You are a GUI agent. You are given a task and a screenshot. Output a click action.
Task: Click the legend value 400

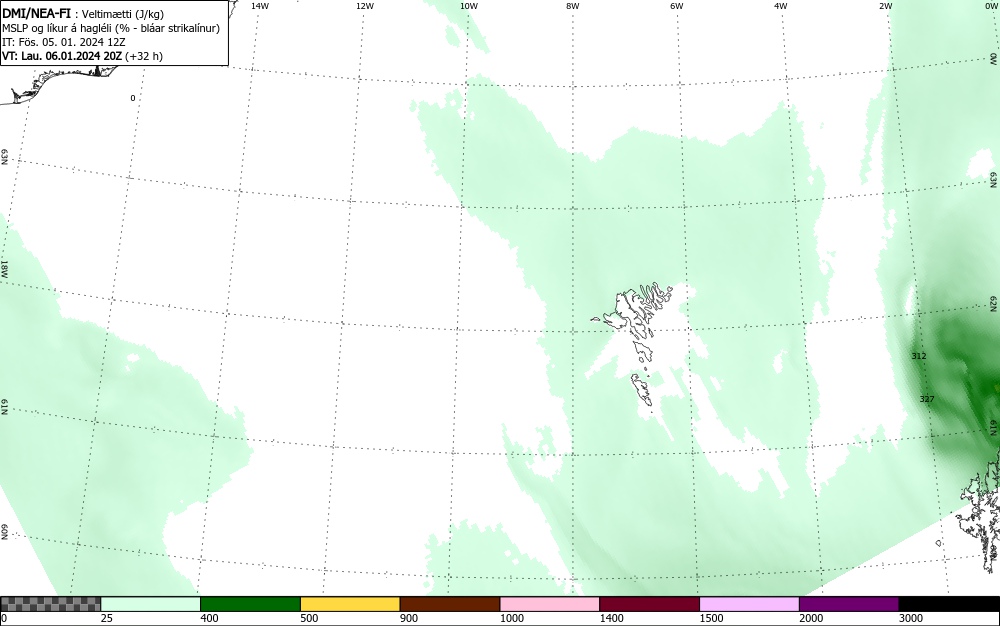[x=209, y=618]
